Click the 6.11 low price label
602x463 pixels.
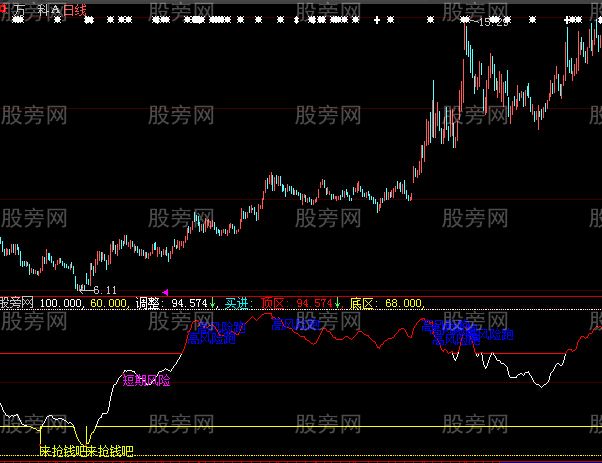(x=106, y=289)
